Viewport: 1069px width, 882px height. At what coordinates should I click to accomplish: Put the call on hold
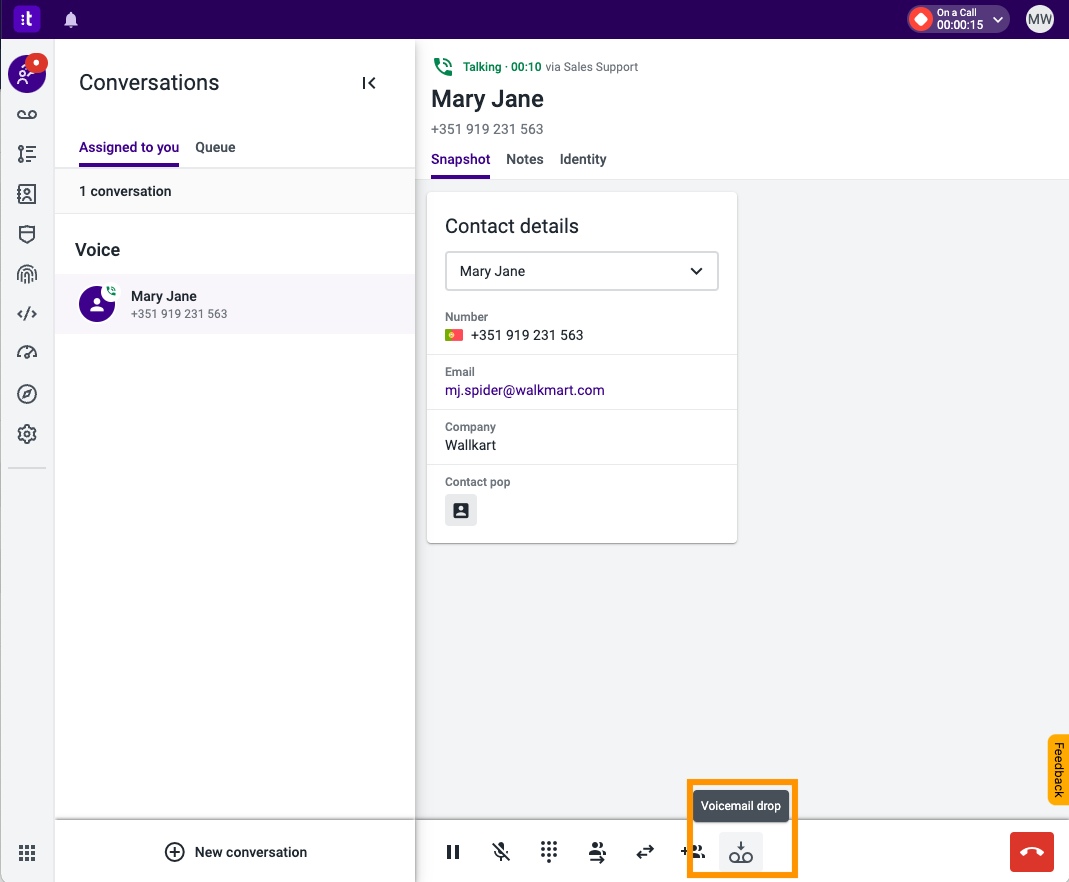point(453,852)
